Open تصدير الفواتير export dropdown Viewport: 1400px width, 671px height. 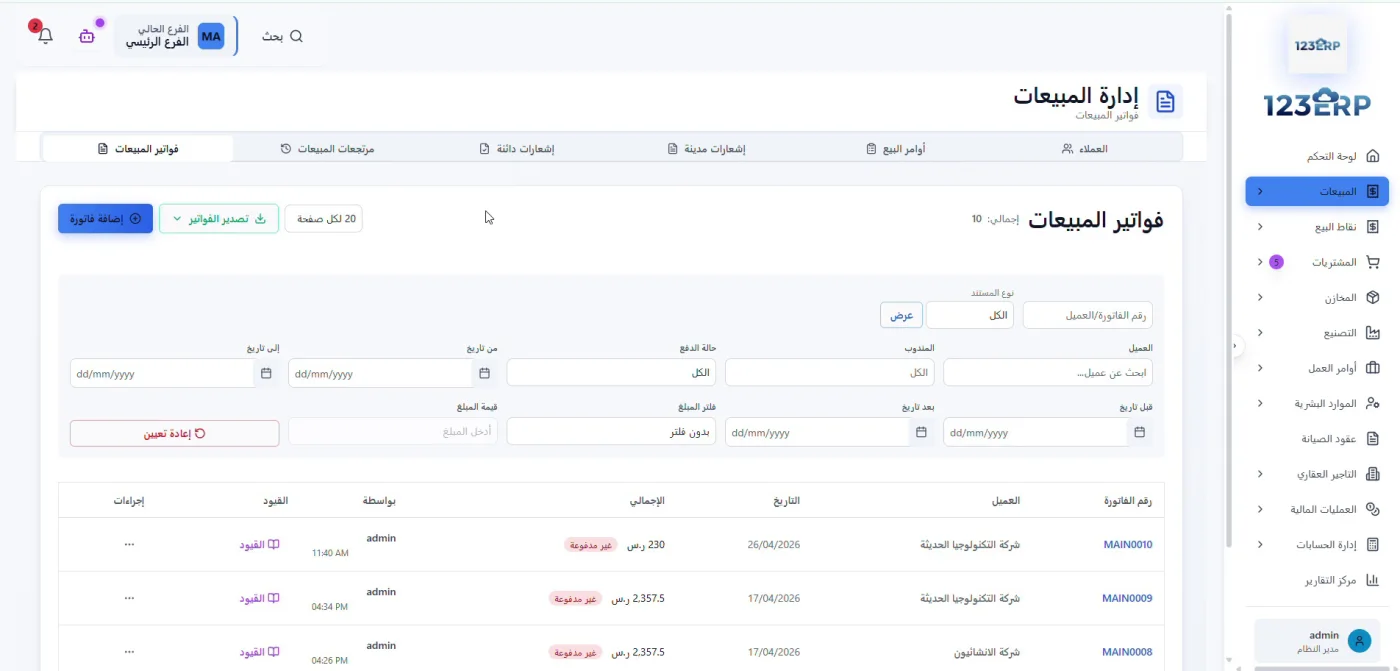coord(219,219)
